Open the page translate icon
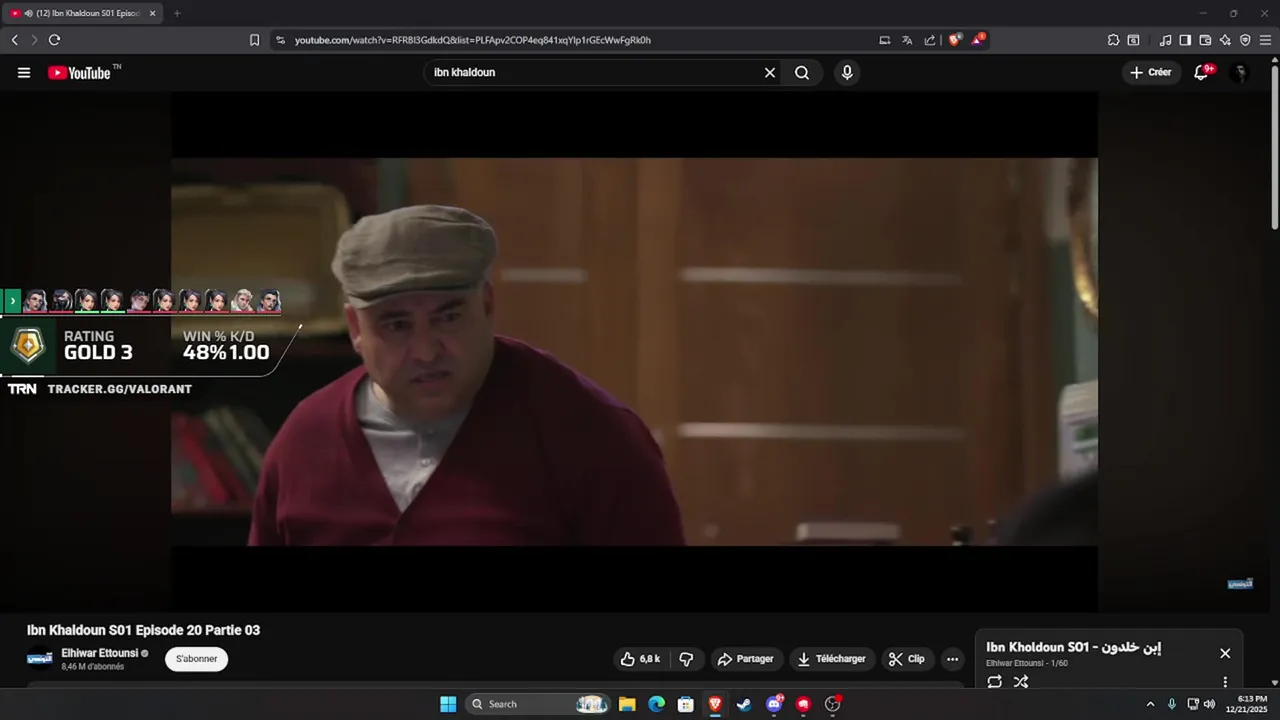 pyautogui.click(x=907, y=40)
